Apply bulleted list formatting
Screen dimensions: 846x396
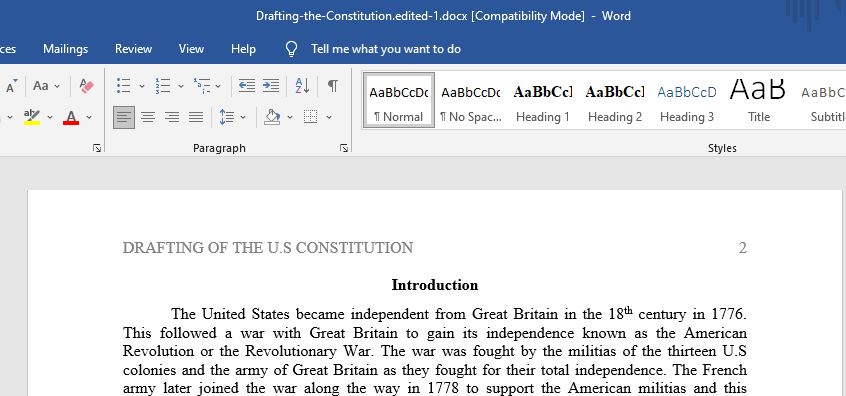point(124,86)
